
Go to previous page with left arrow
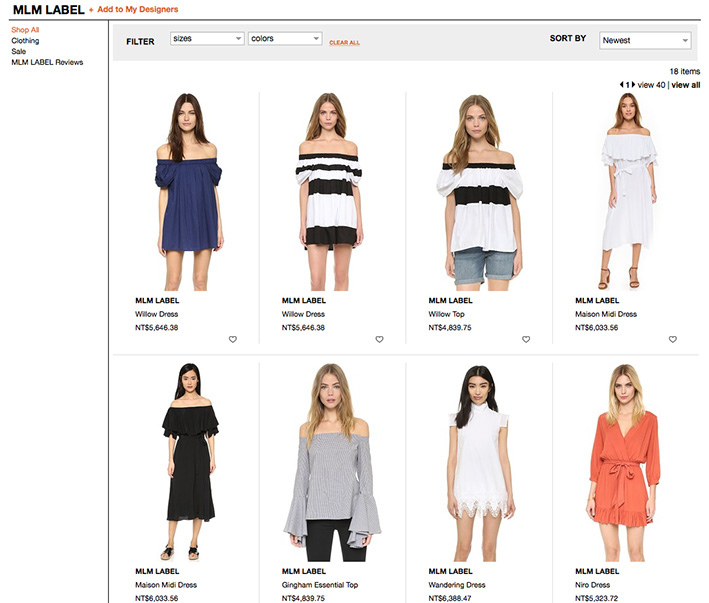tap(622, 85)
